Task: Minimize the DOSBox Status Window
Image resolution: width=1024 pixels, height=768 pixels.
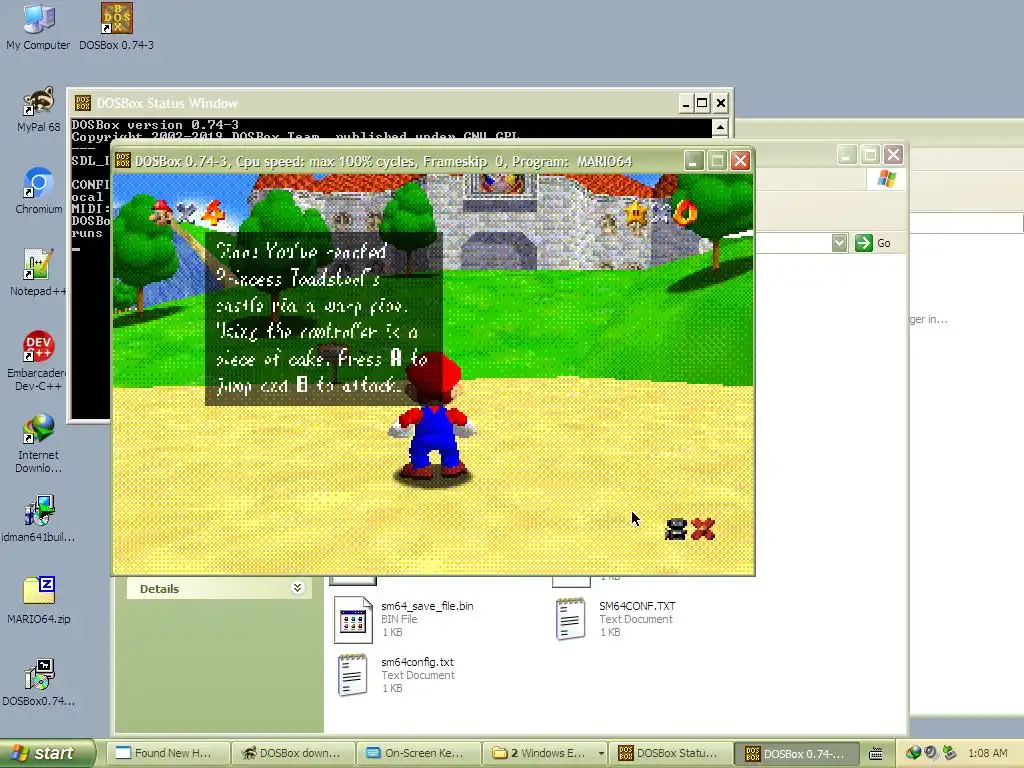Action: tap(685, 103)
